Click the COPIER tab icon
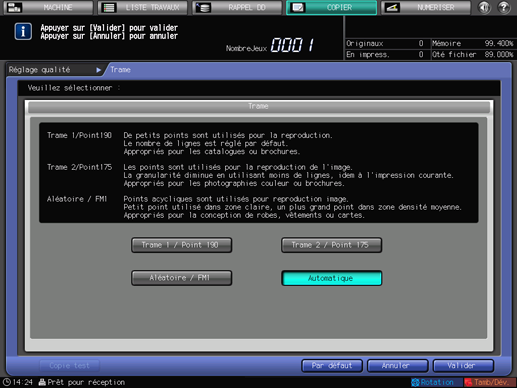This screenshot has height=388, width=517. point(298,7)
